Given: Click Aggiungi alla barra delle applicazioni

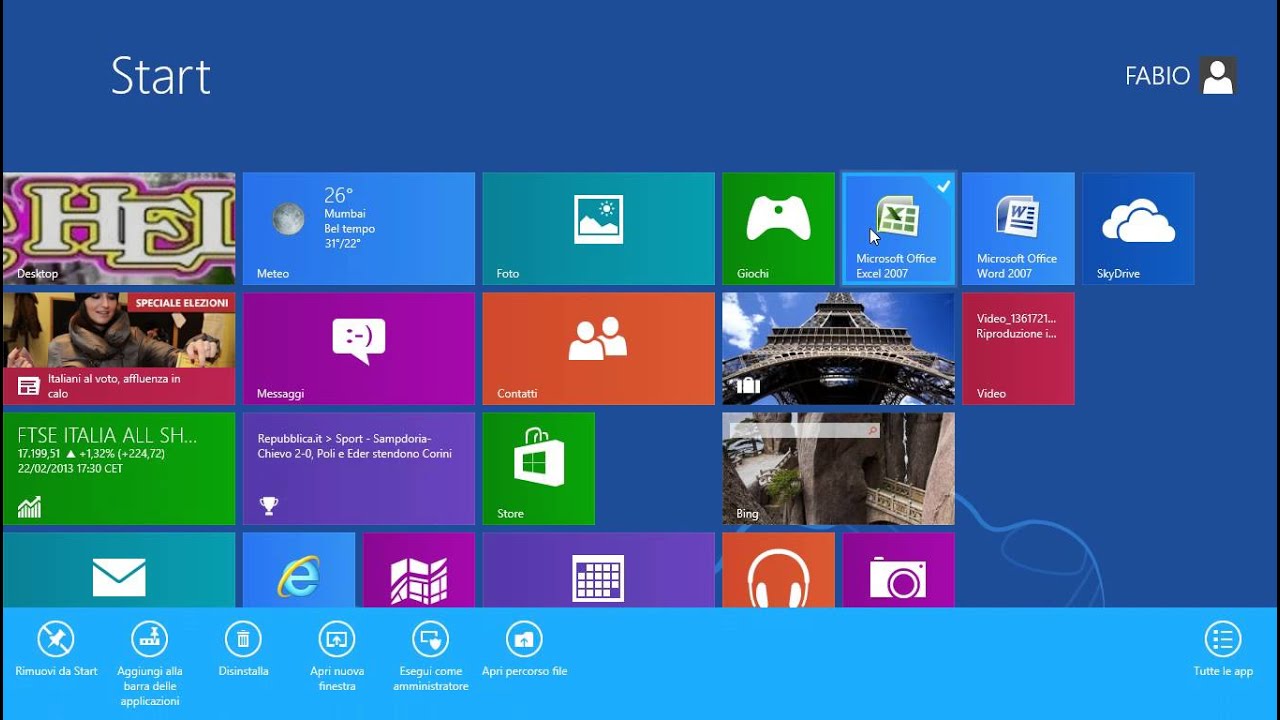Looking at the screenshot, I should [x=149, y=664].
